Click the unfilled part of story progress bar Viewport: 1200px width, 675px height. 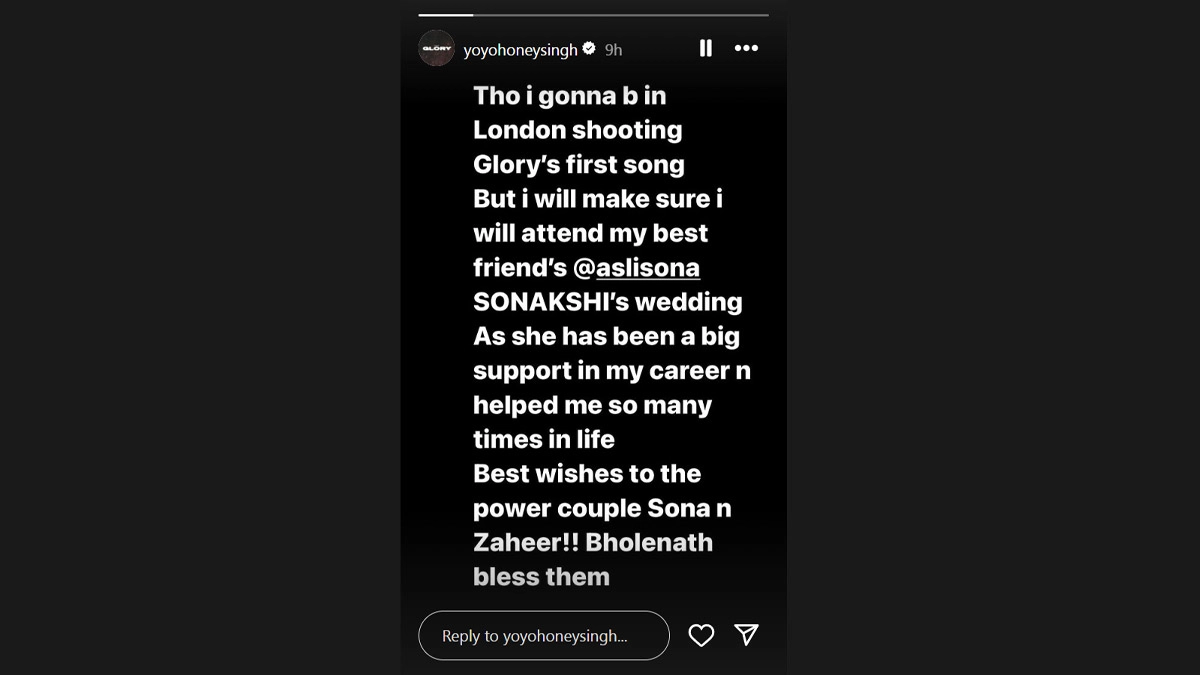click(x=620, y=15)
